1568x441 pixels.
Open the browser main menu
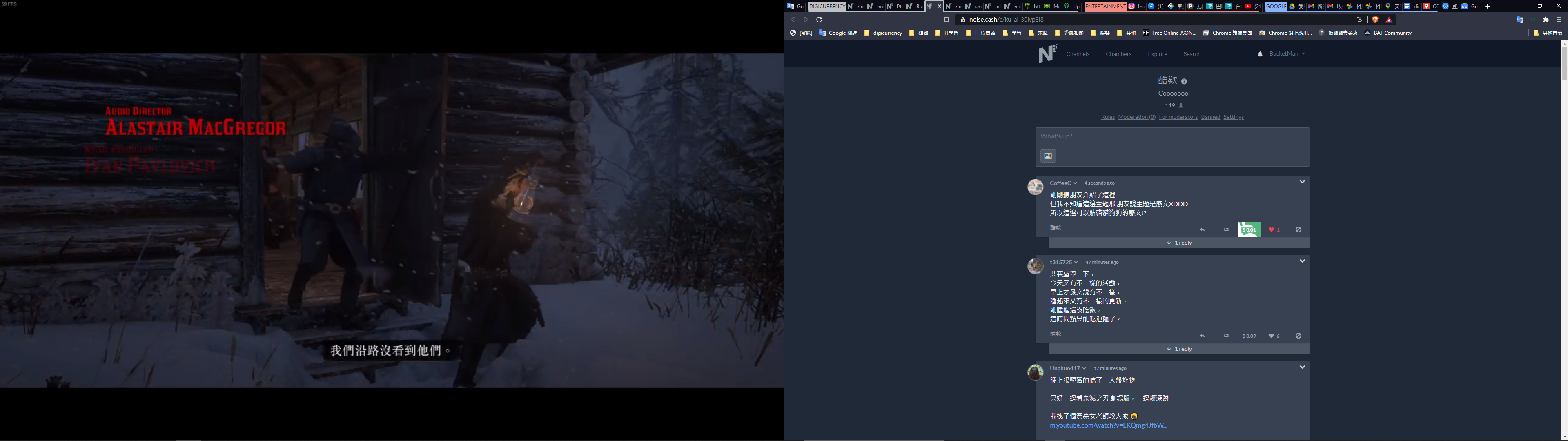(1559, 20)
